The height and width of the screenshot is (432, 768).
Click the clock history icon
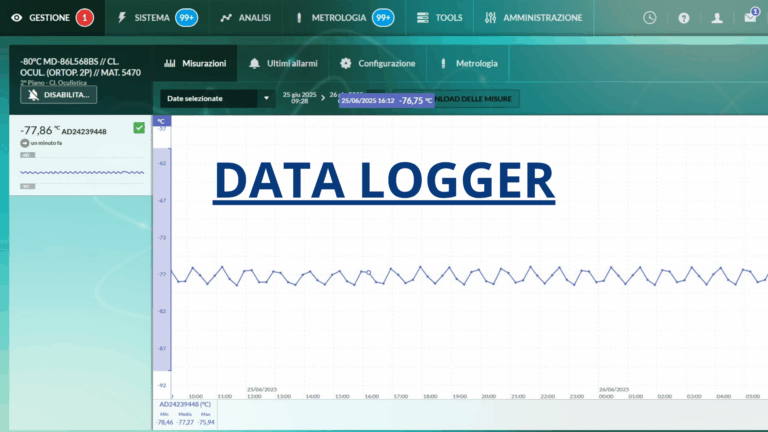[x=650, y=17]
